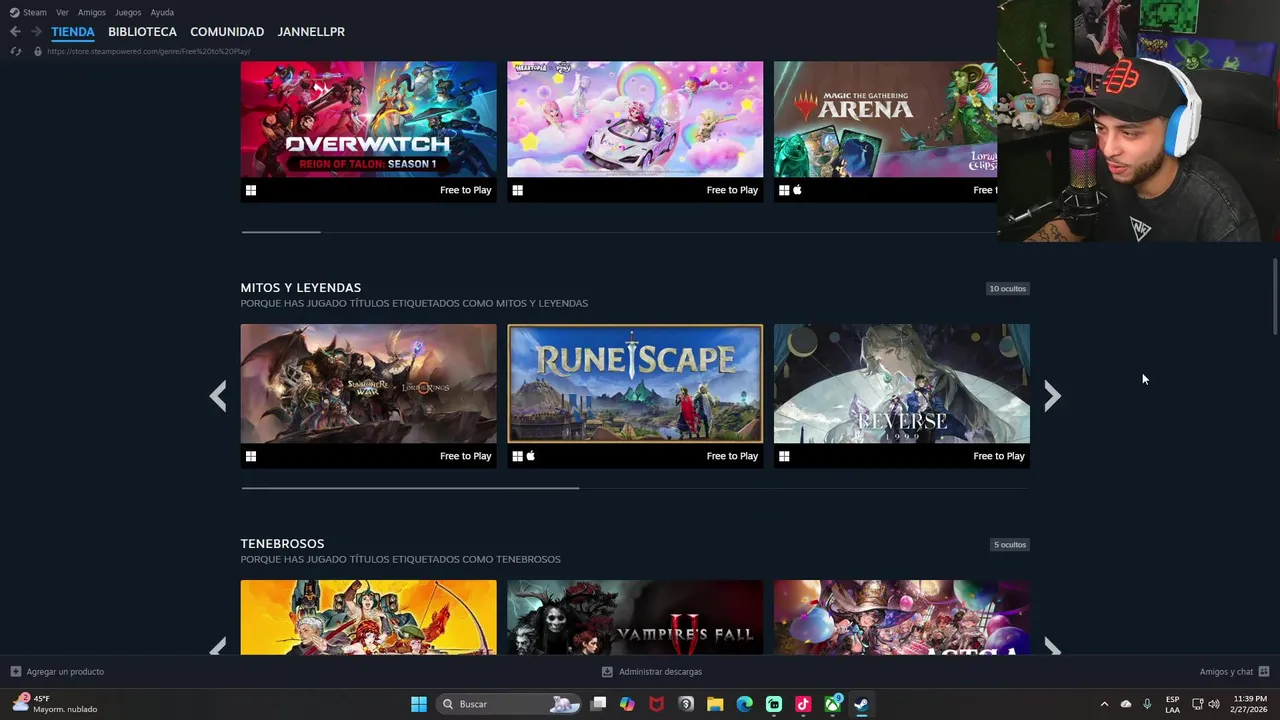Viewport: 1280px width, 720px height.
Task: Open Microsoft Edge from the taskbar
Action: tap(744, 704)
